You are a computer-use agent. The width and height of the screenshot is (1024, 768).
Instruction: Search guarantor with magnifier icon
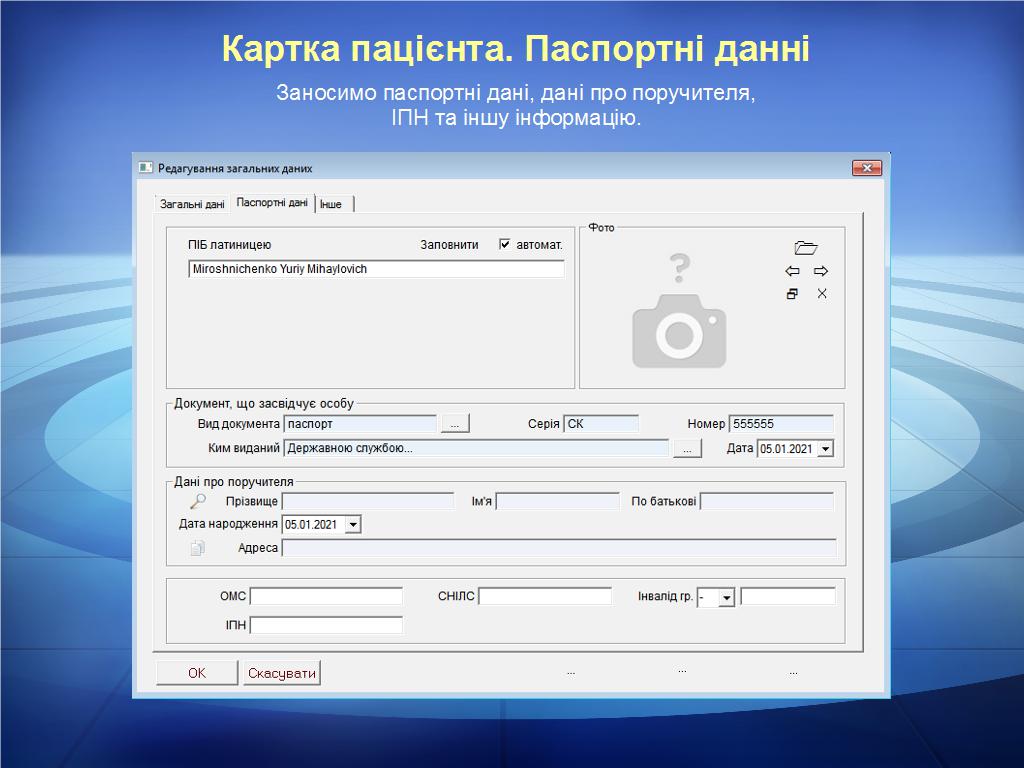pyautogui.click(x=198, y=501)
